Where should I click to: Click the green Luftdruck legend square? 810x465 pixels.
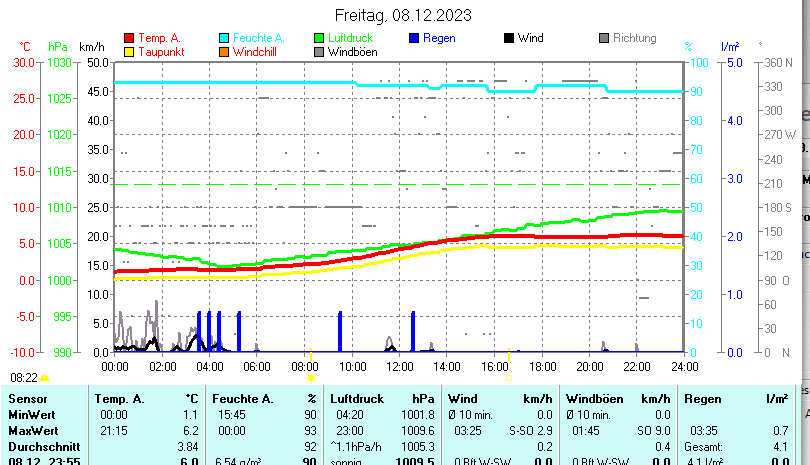tap(319, 38)
